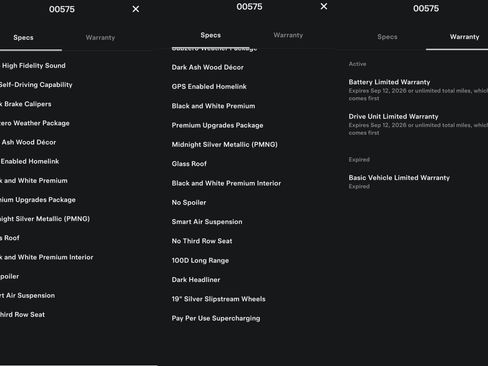488x366 pixels.
Task: Select the Glass Roof spec item
Action: pos(189,164)
